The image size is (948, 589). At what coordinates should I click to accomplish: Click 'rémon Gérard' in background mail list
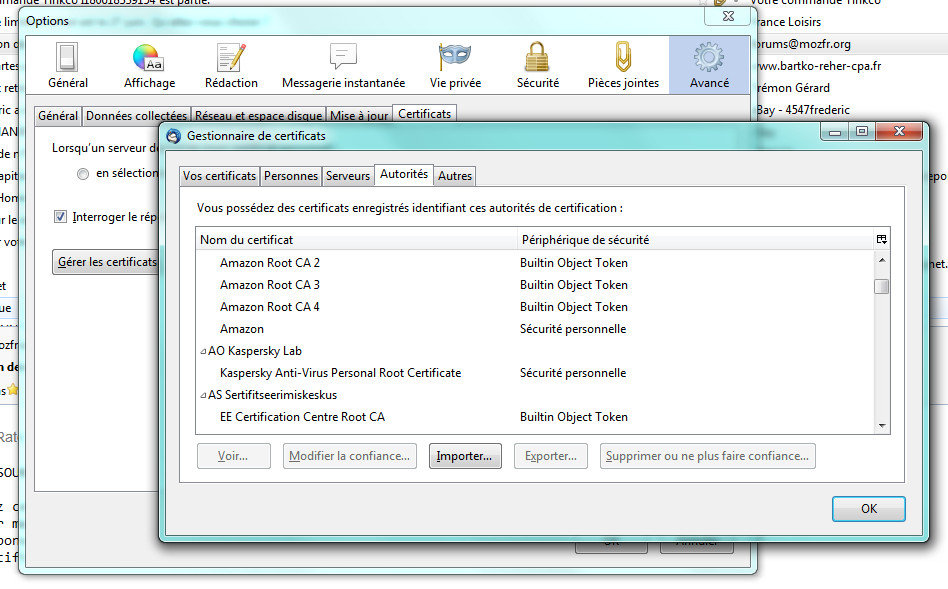[x=793, y=88]
